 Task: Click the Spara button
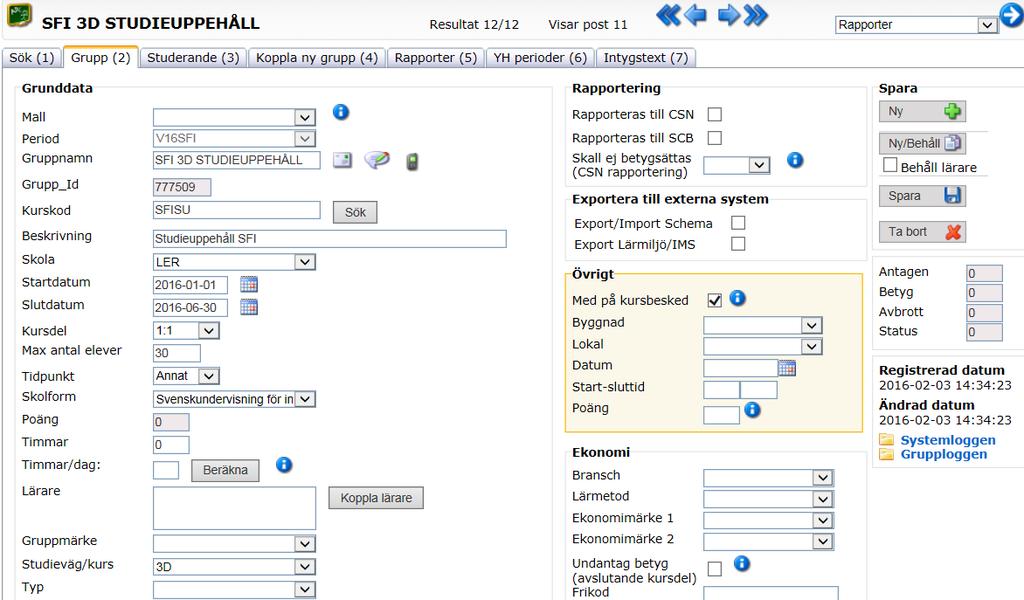922,196
